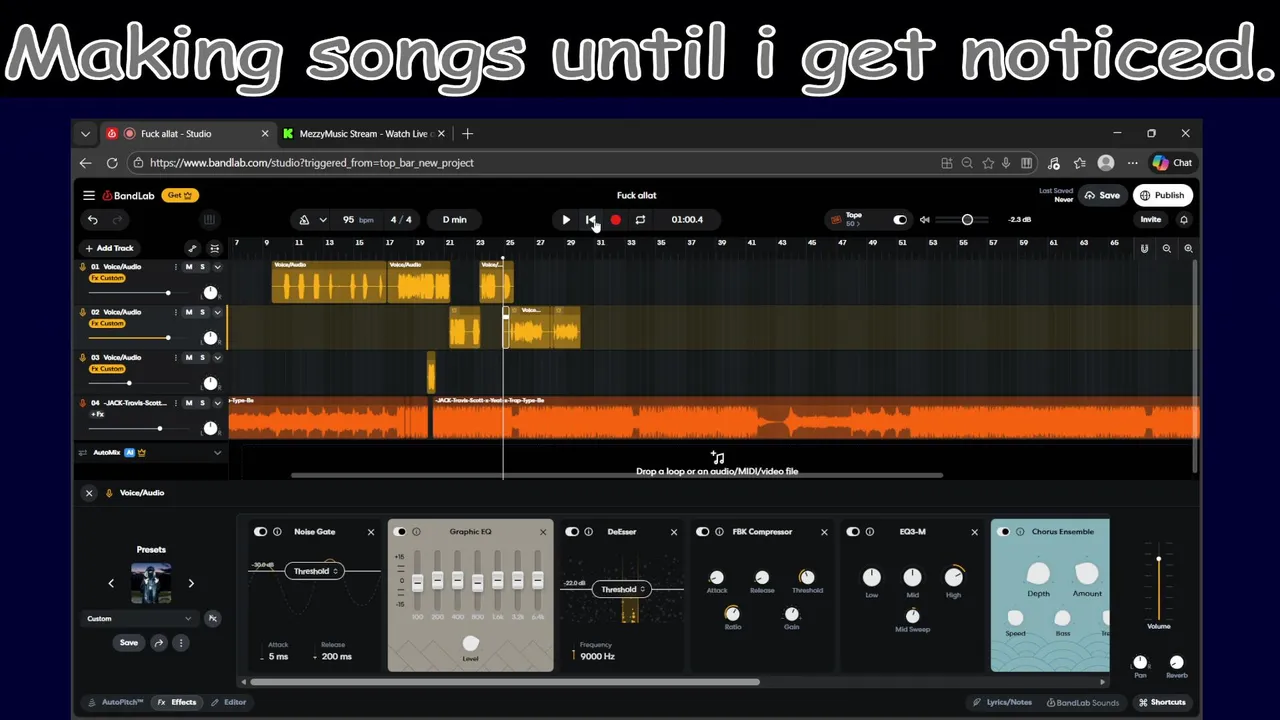Open more options for track 04 JACK-Travis-Scott

176,403
